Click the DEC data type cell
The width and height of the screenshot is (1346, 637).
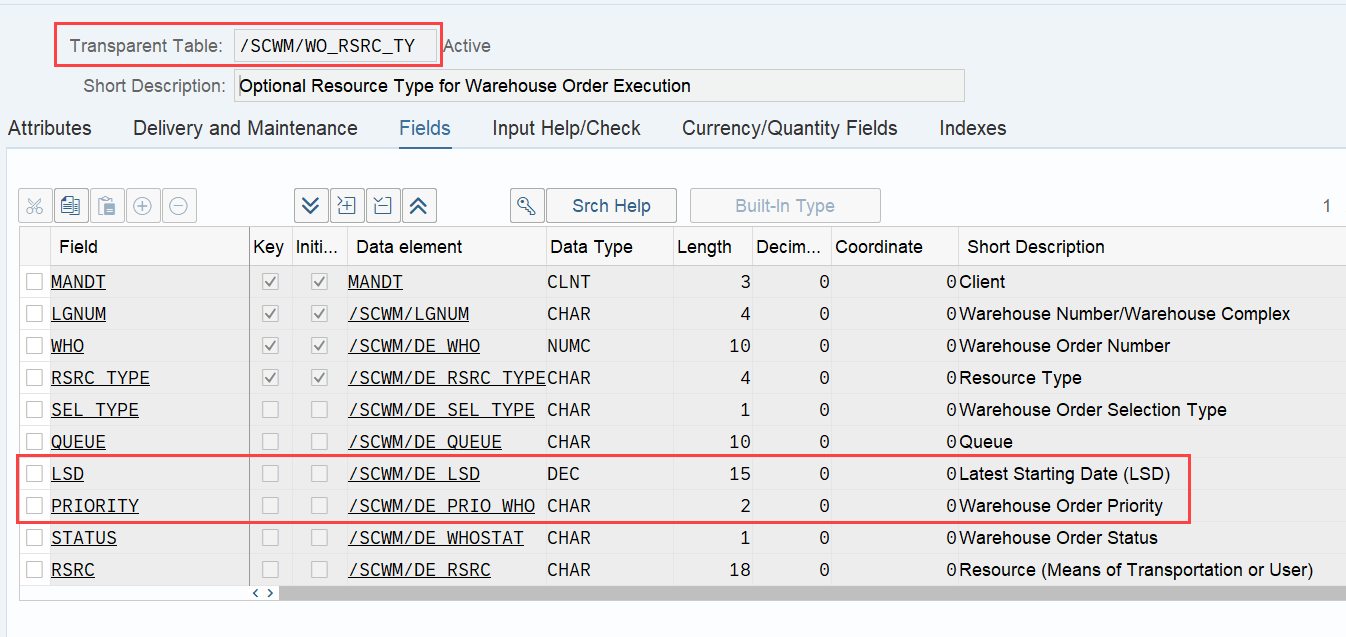click(x=564, y=474)
